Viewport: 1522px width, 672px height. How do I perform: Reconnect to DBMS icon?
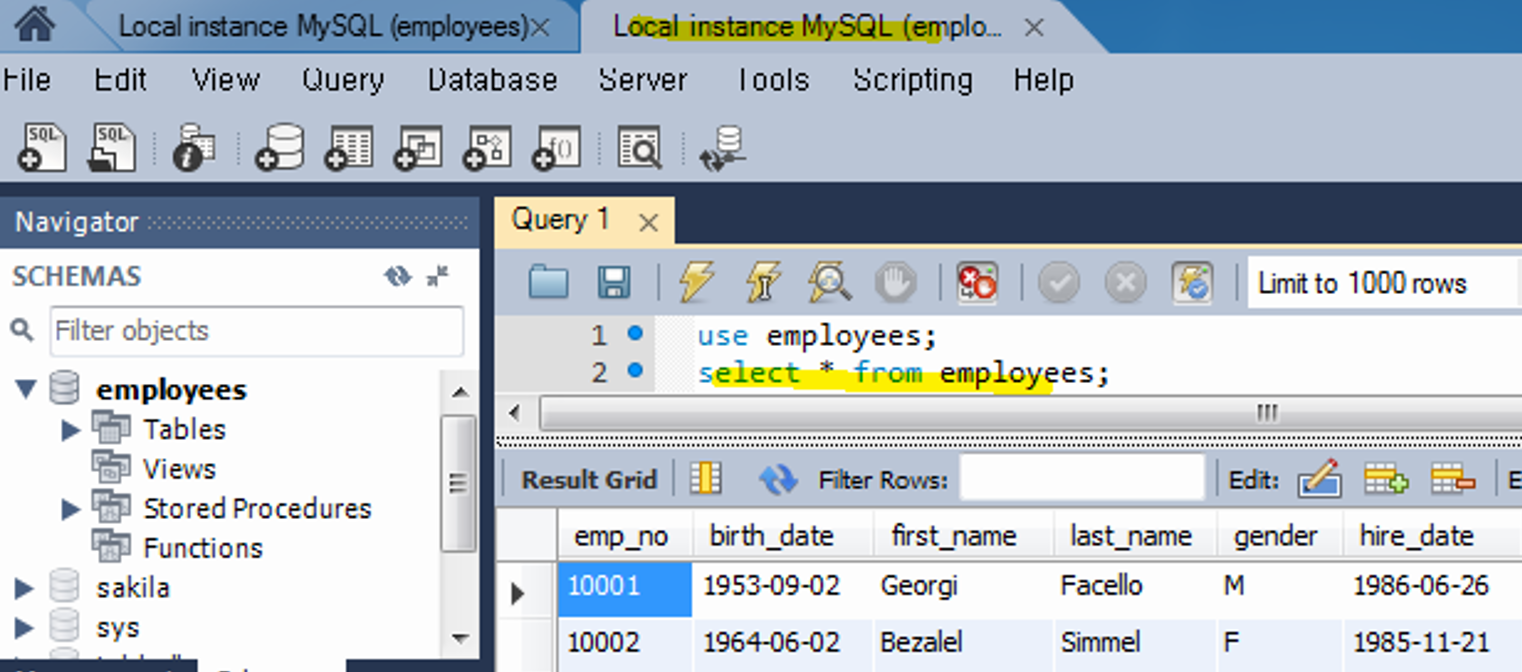click(x=722, y=147)
